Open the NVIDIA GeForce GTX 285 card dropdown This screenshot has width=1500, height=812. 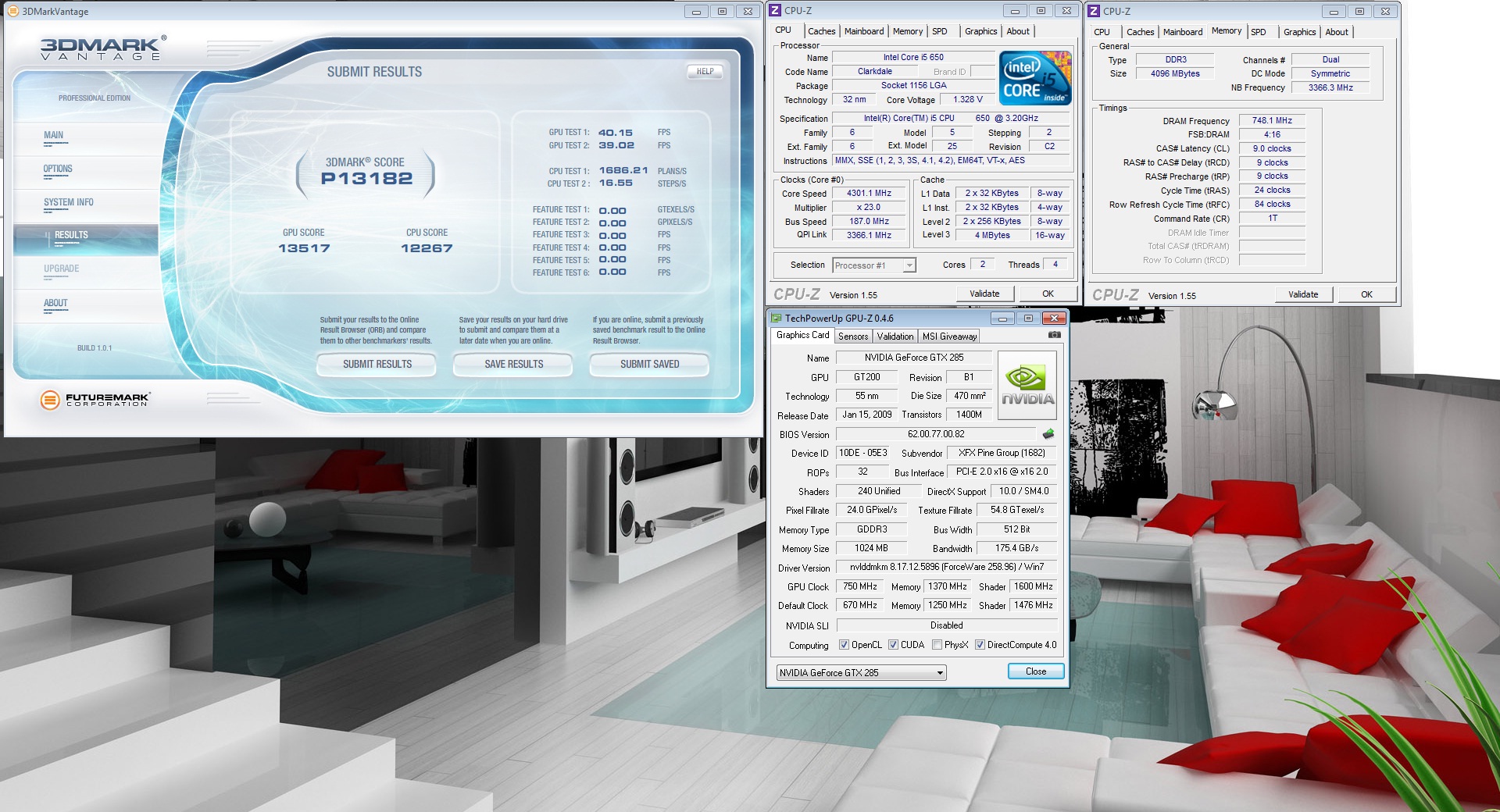pos(861,672)
